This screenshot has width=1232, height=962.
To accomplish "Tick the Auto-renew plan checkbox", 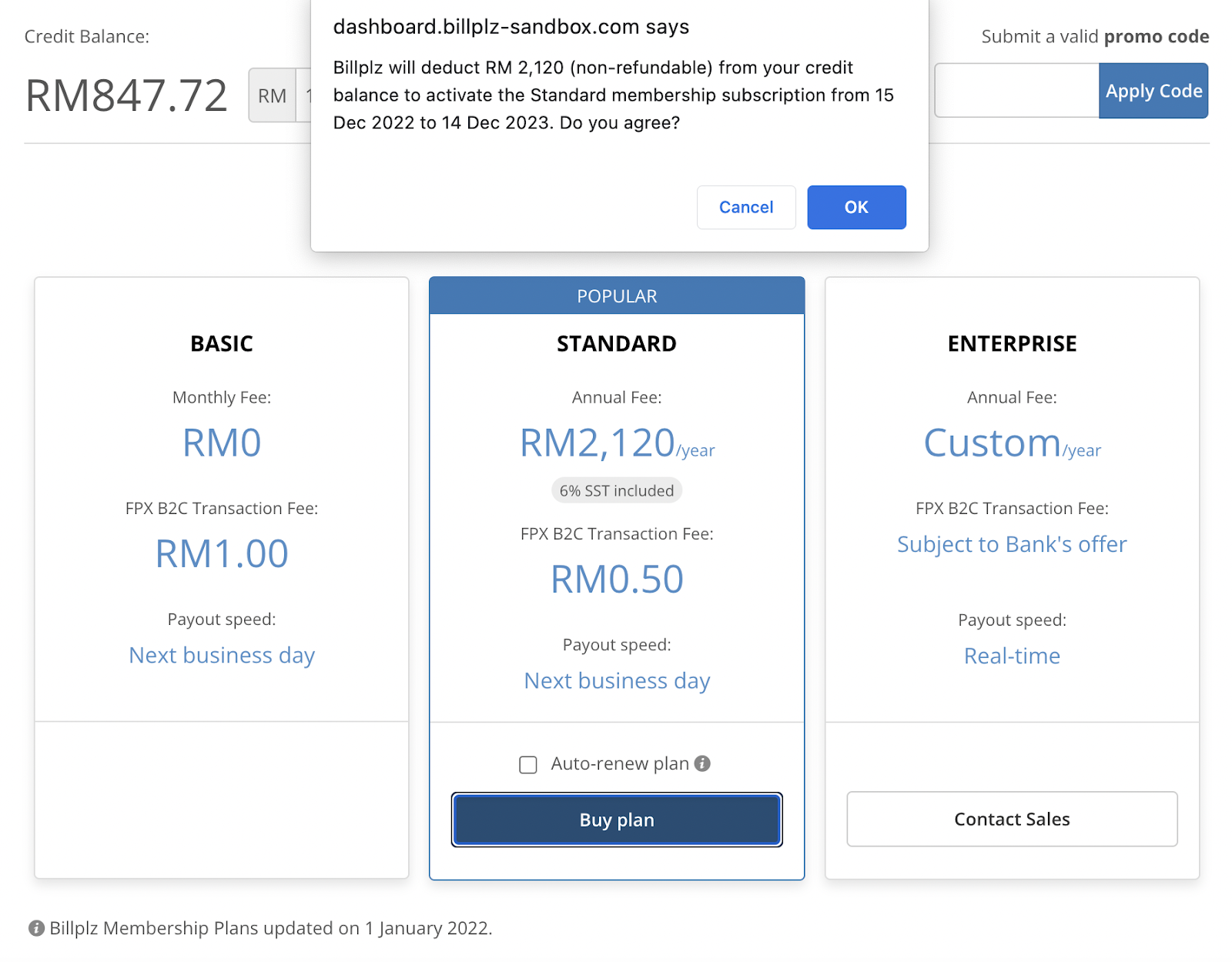I will click(x=528, y=764).
